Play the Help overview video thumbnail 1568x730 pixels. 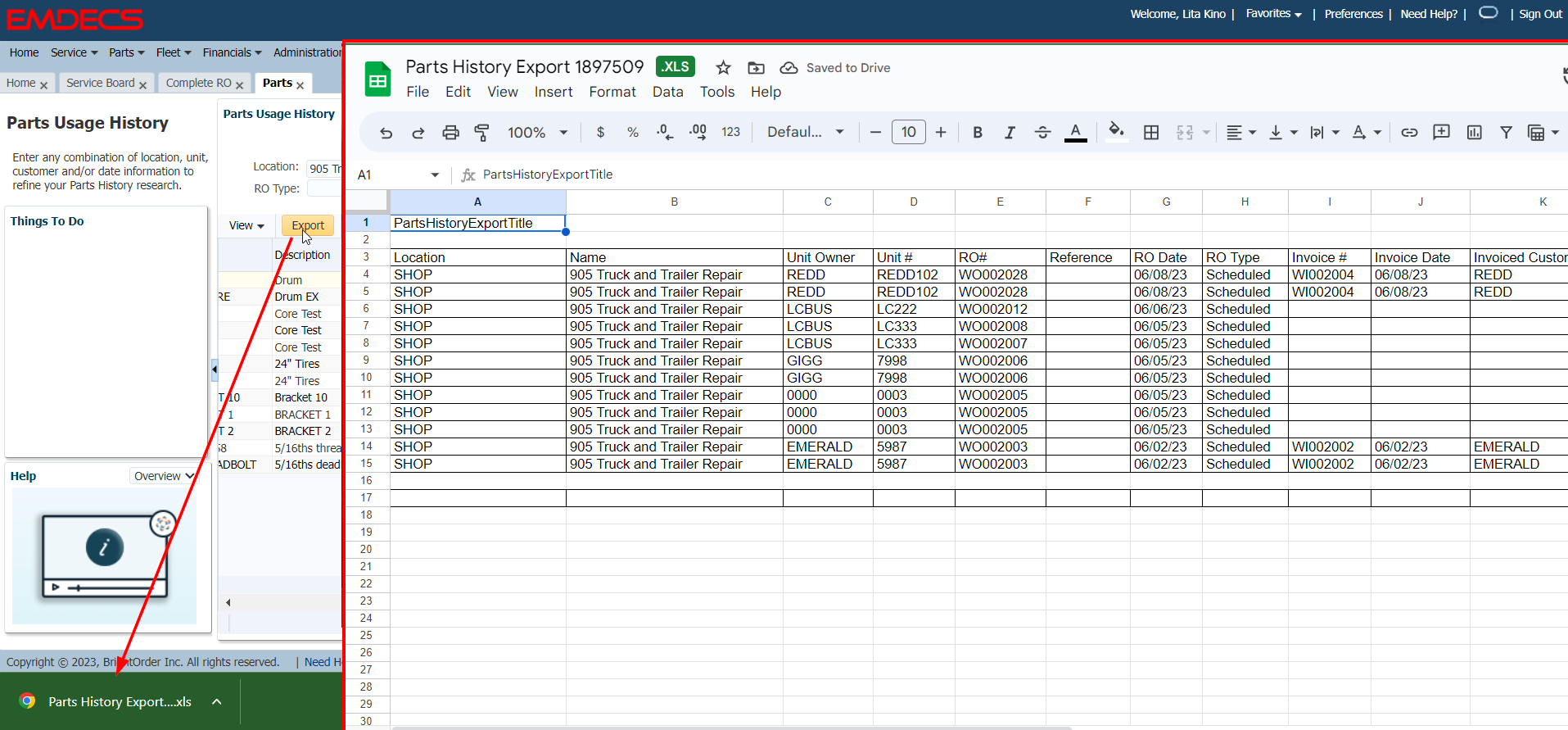tap(105, 556)
